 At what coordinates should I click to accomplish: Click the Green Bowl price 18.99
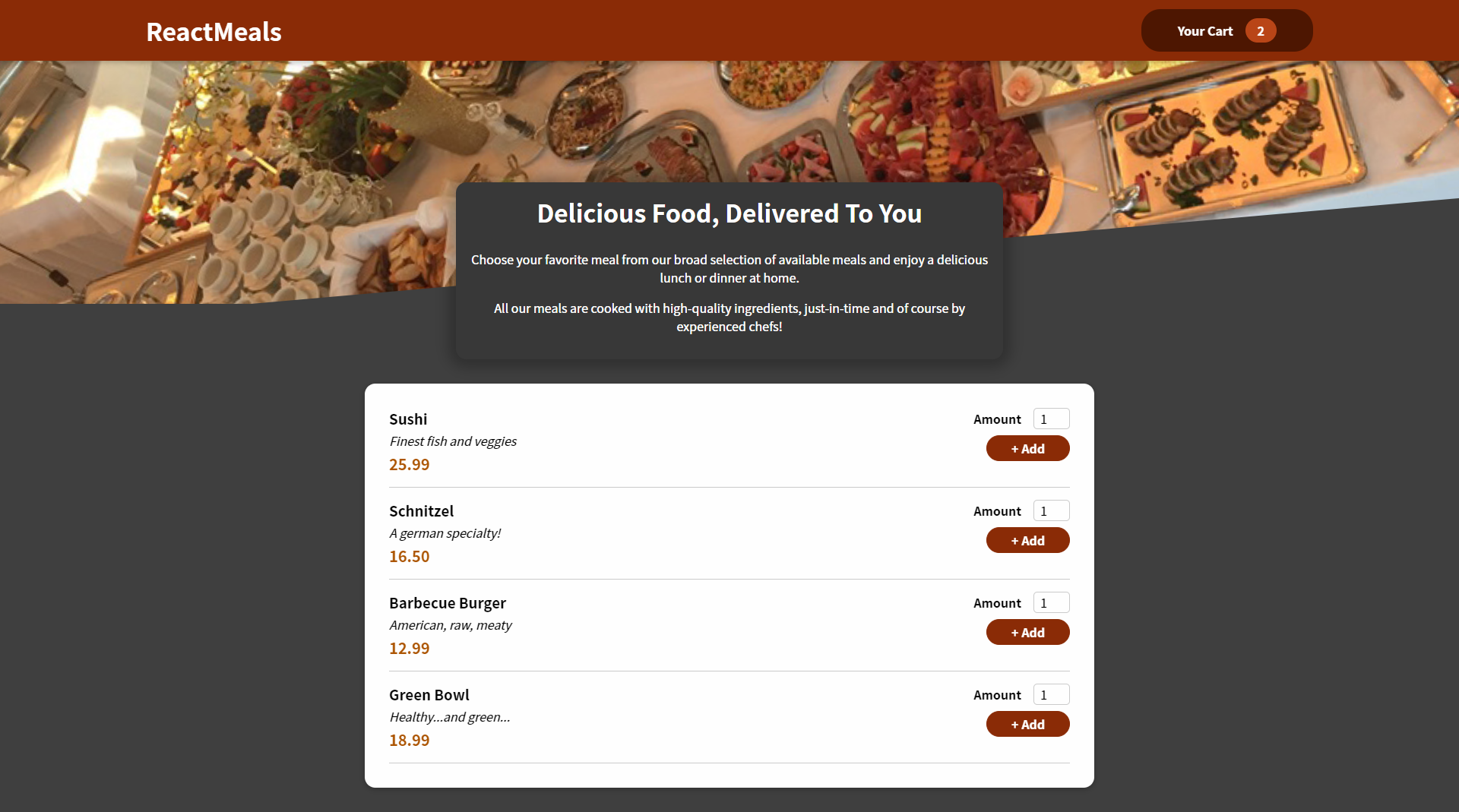[x=409, y=740]
